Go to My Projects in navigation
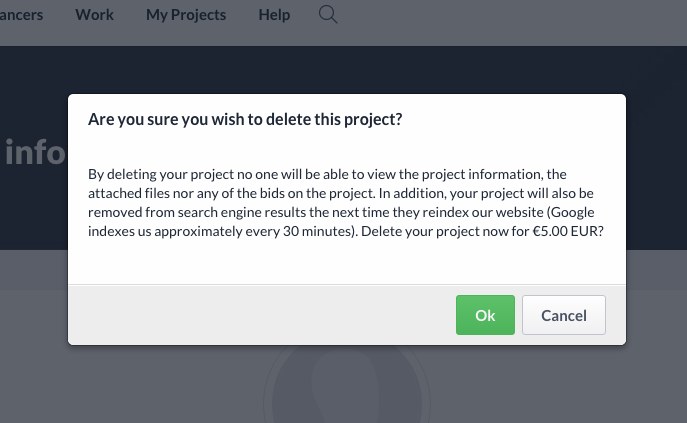The image size is (687, 423). pos(186,15)
